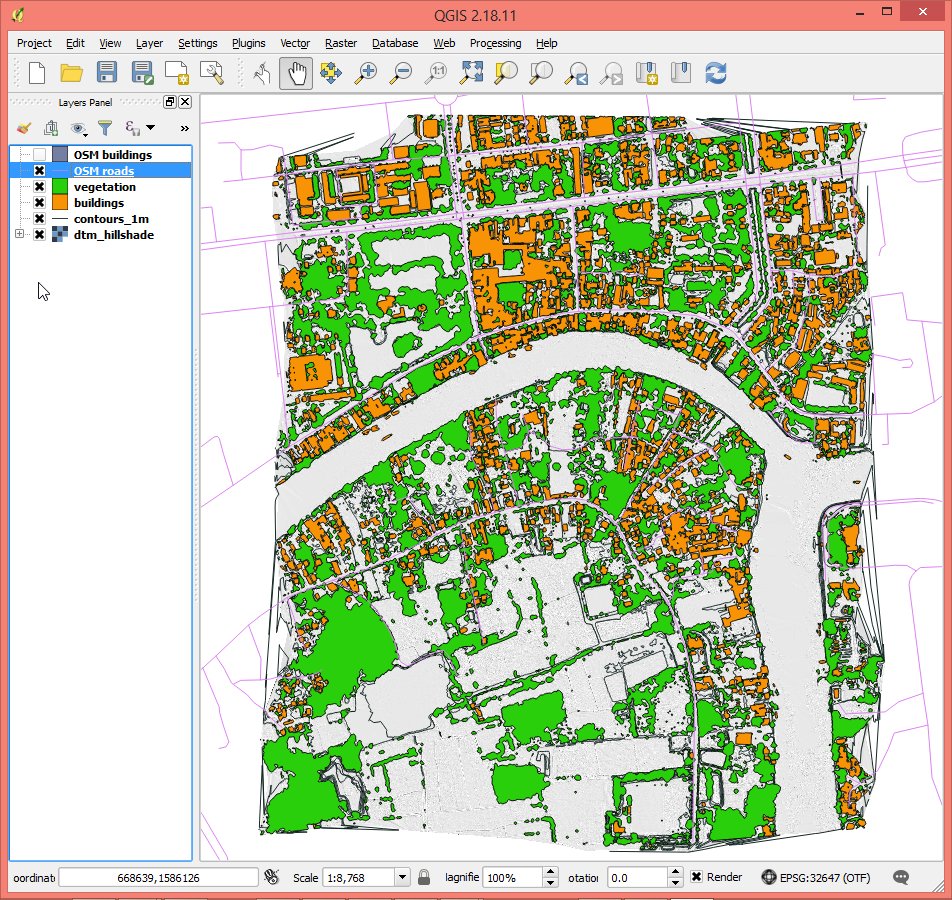Select the Pan Map hand tool
The height and width of the screenshot is (900, 952).
pyautogui.click(x=296, y=73)
